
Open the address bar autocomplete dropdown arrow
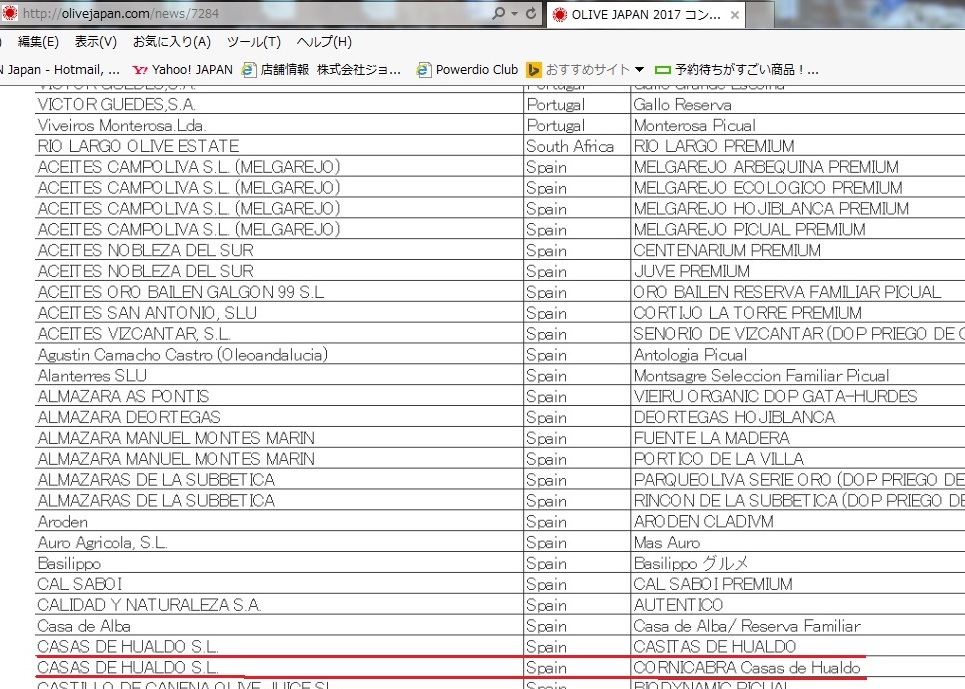[515, 14]
